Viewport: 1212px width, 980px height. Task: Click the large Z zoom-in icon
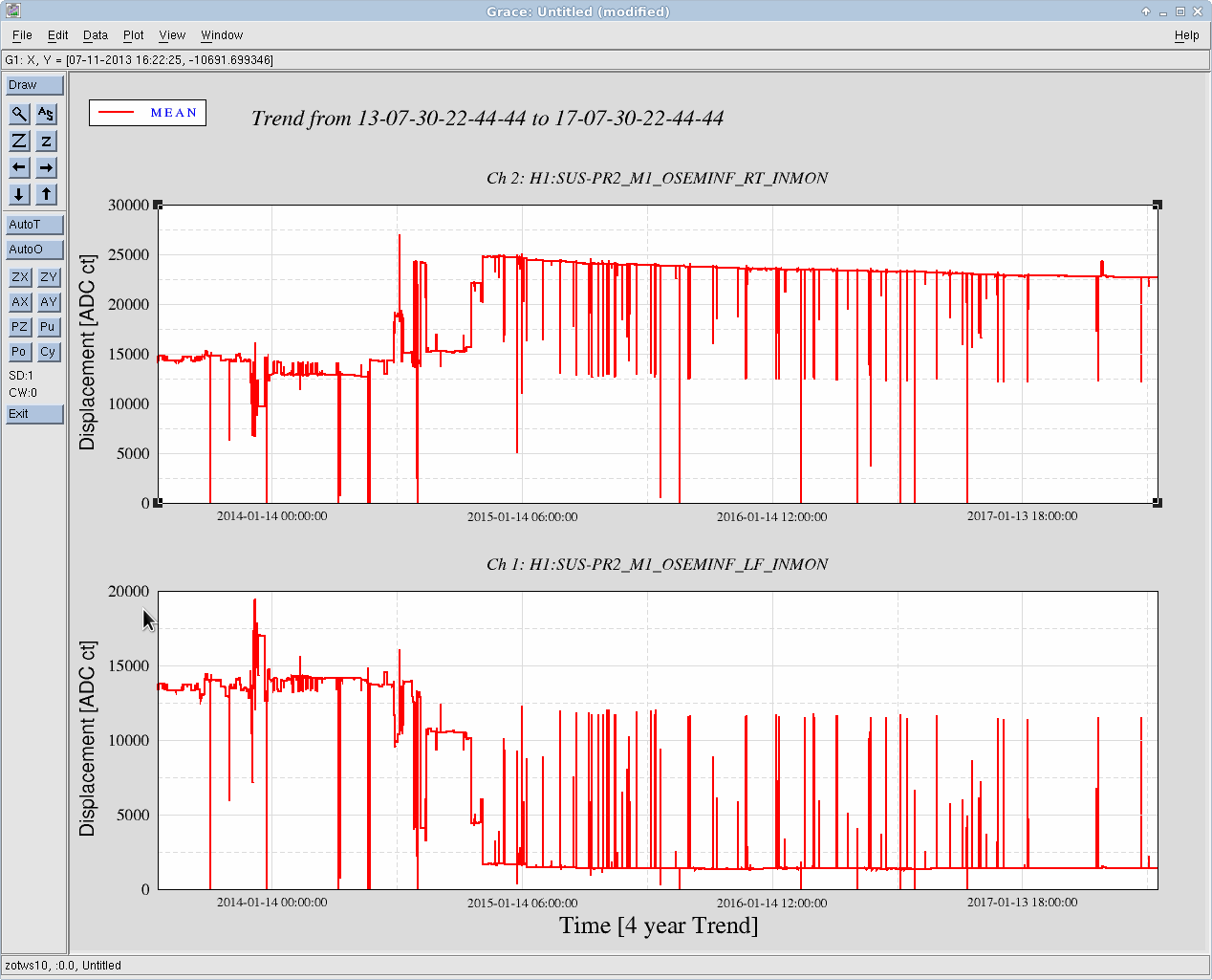tap(19, 141)
